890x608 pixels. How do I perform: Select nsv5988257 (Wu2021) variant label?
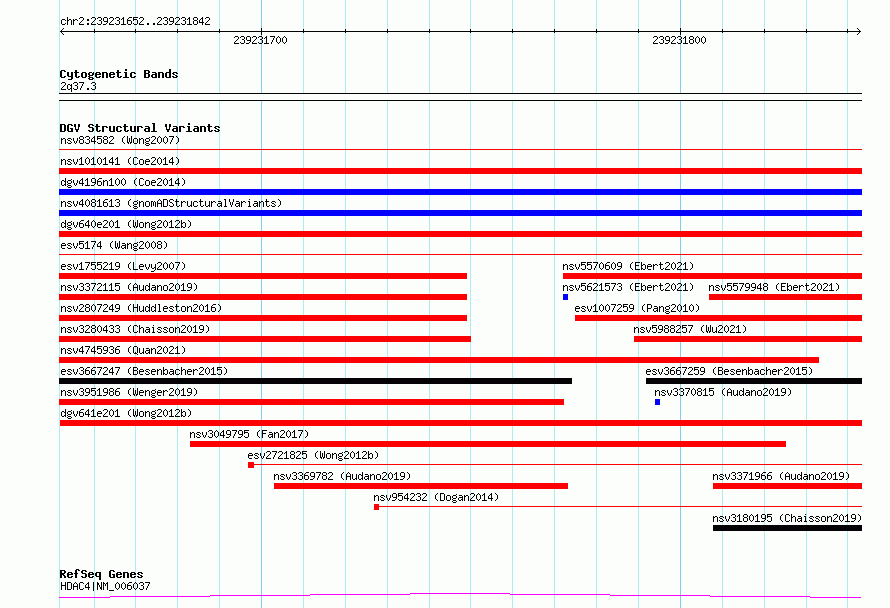[x=690, y=329]
